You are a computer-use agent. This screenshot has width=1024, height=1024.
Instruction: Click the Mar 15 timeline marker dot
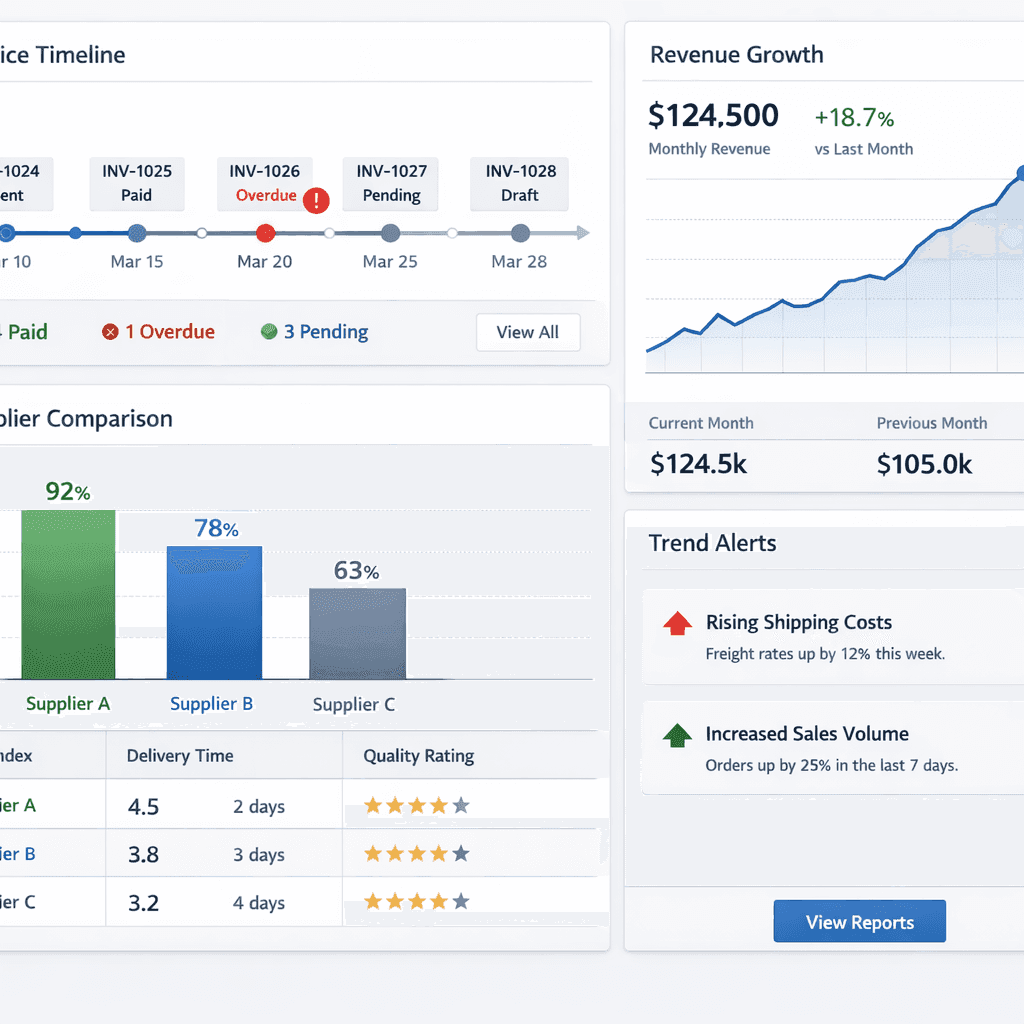137,233
